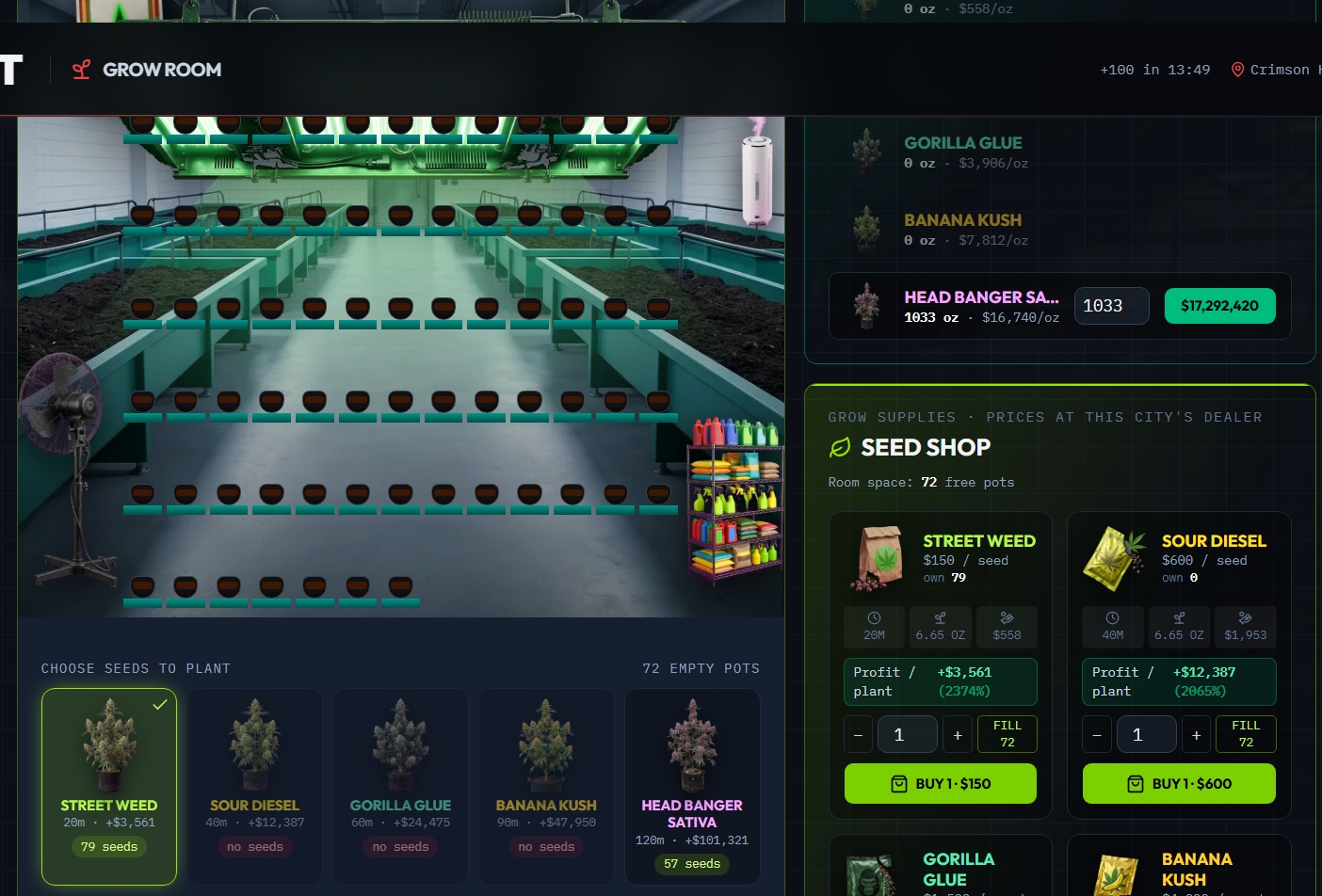Screen dimensions: 1322x896
Task: Increase Street Weed seed quantity
Action: pyautogui.click(x=958, y=735)
